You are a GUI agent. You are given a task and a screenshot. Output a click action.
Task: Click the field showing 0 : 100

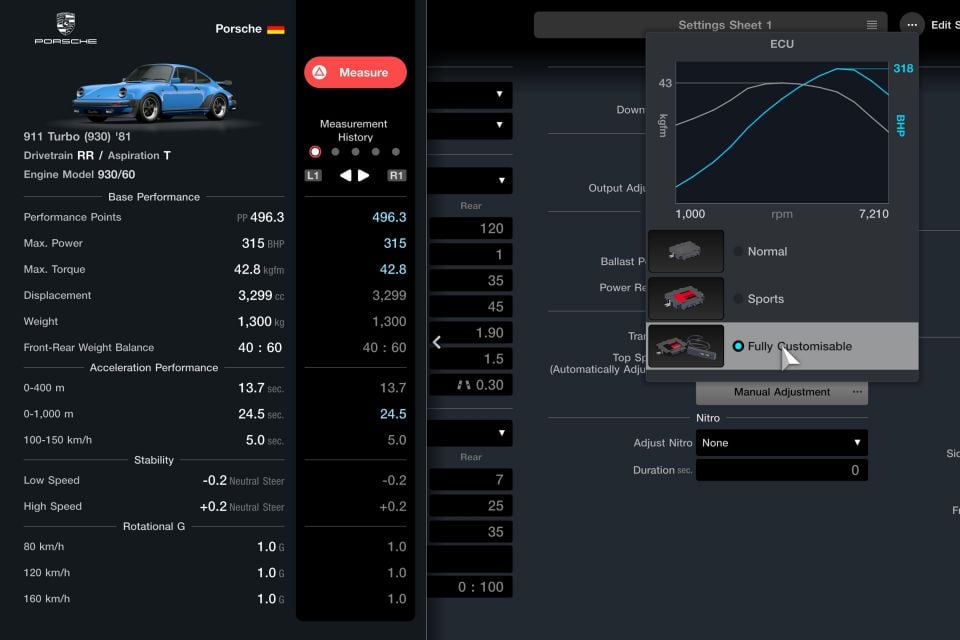pos(470,587)
